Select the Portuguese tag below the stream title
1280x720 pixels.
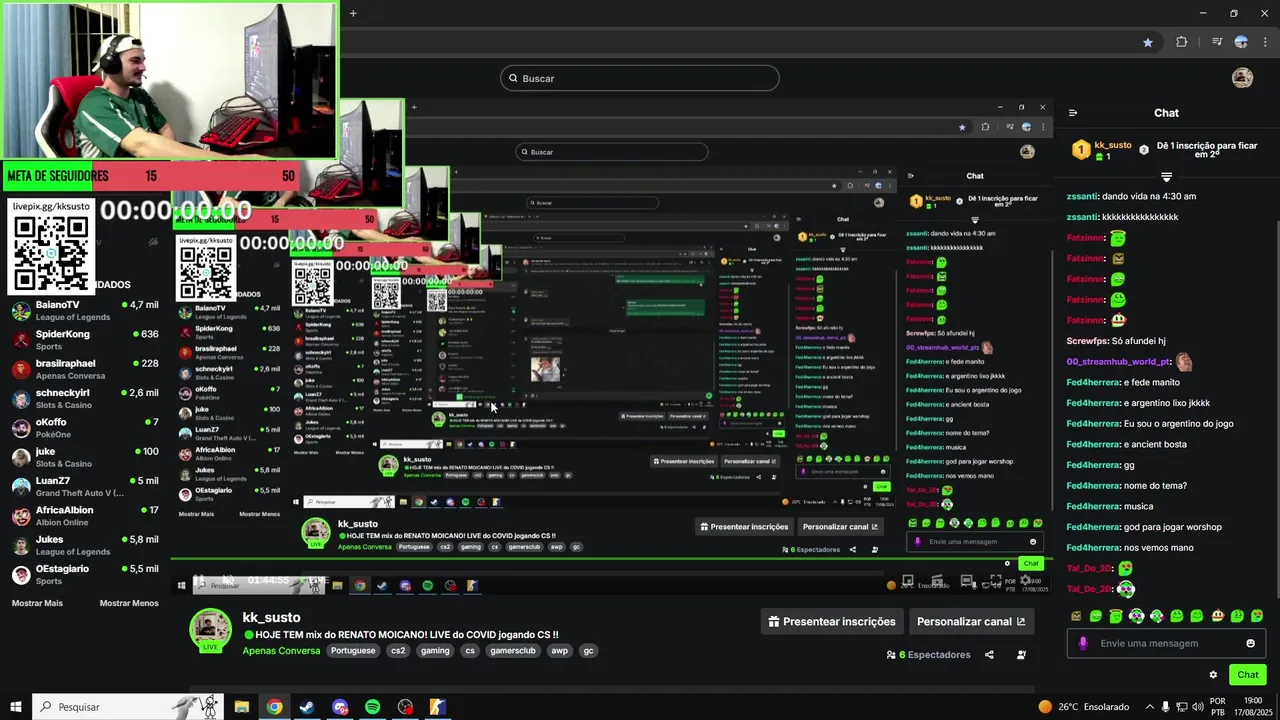[354, 651]
